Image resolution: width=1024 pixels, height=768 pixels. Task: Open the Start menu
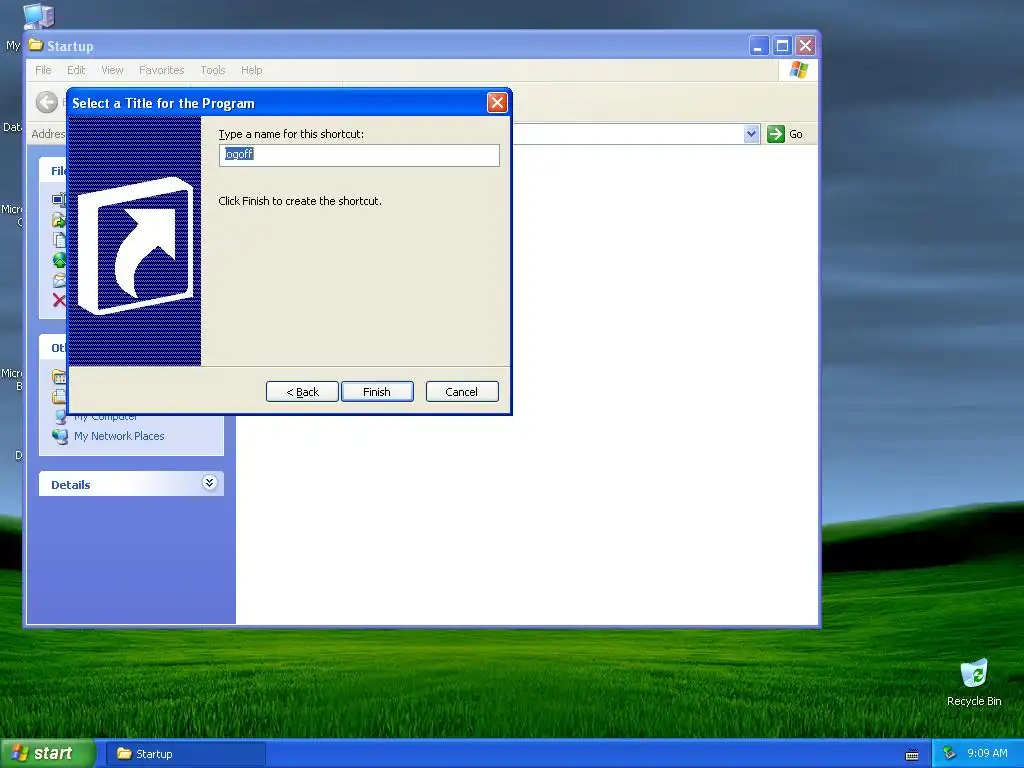47,753
